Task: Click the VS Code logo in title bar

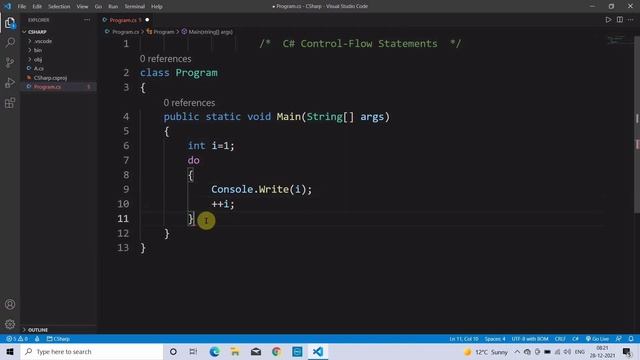Action: (x=7, y=6)
